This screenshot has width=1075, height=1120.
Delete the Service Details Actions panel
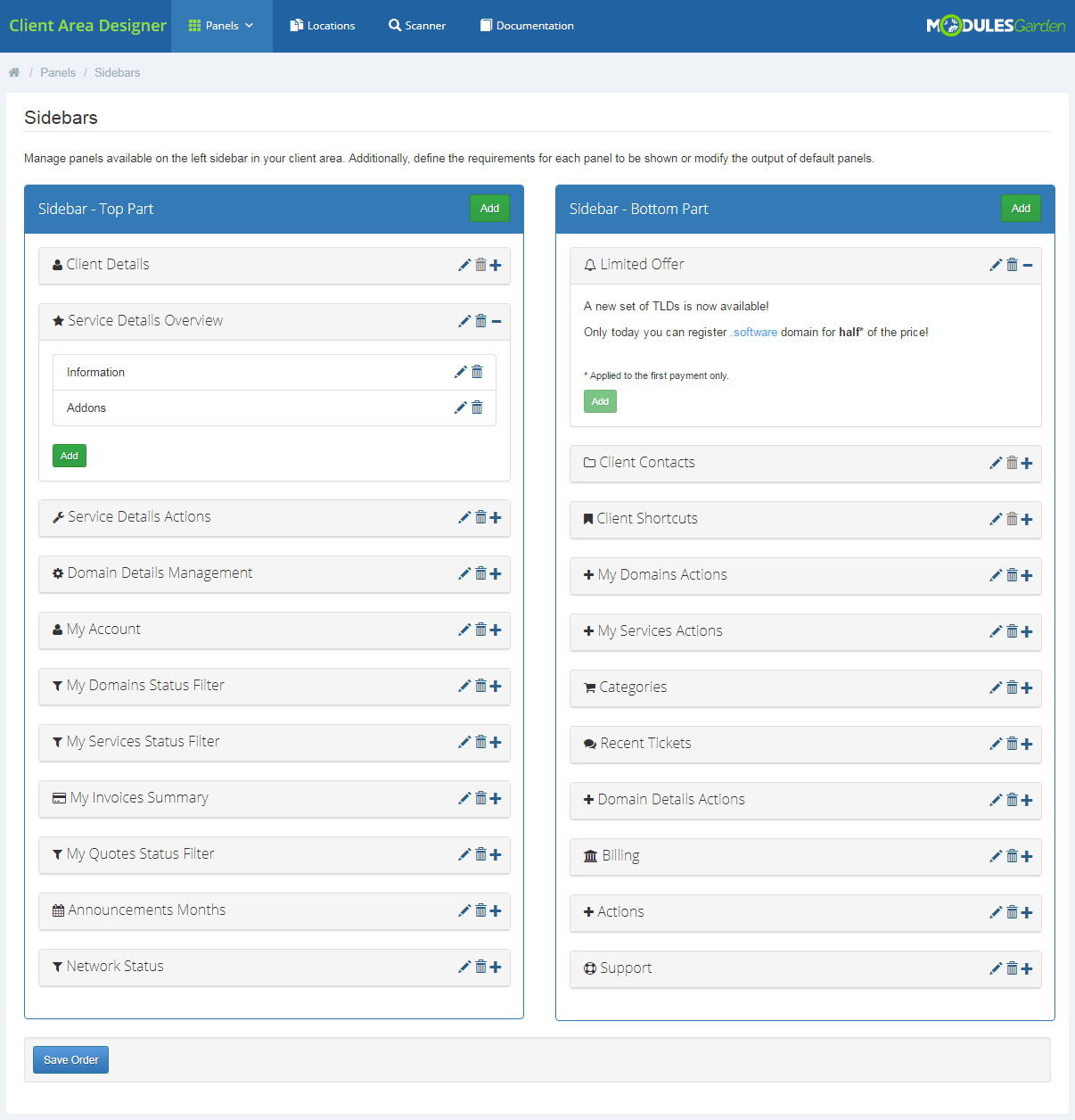point(480,517)
